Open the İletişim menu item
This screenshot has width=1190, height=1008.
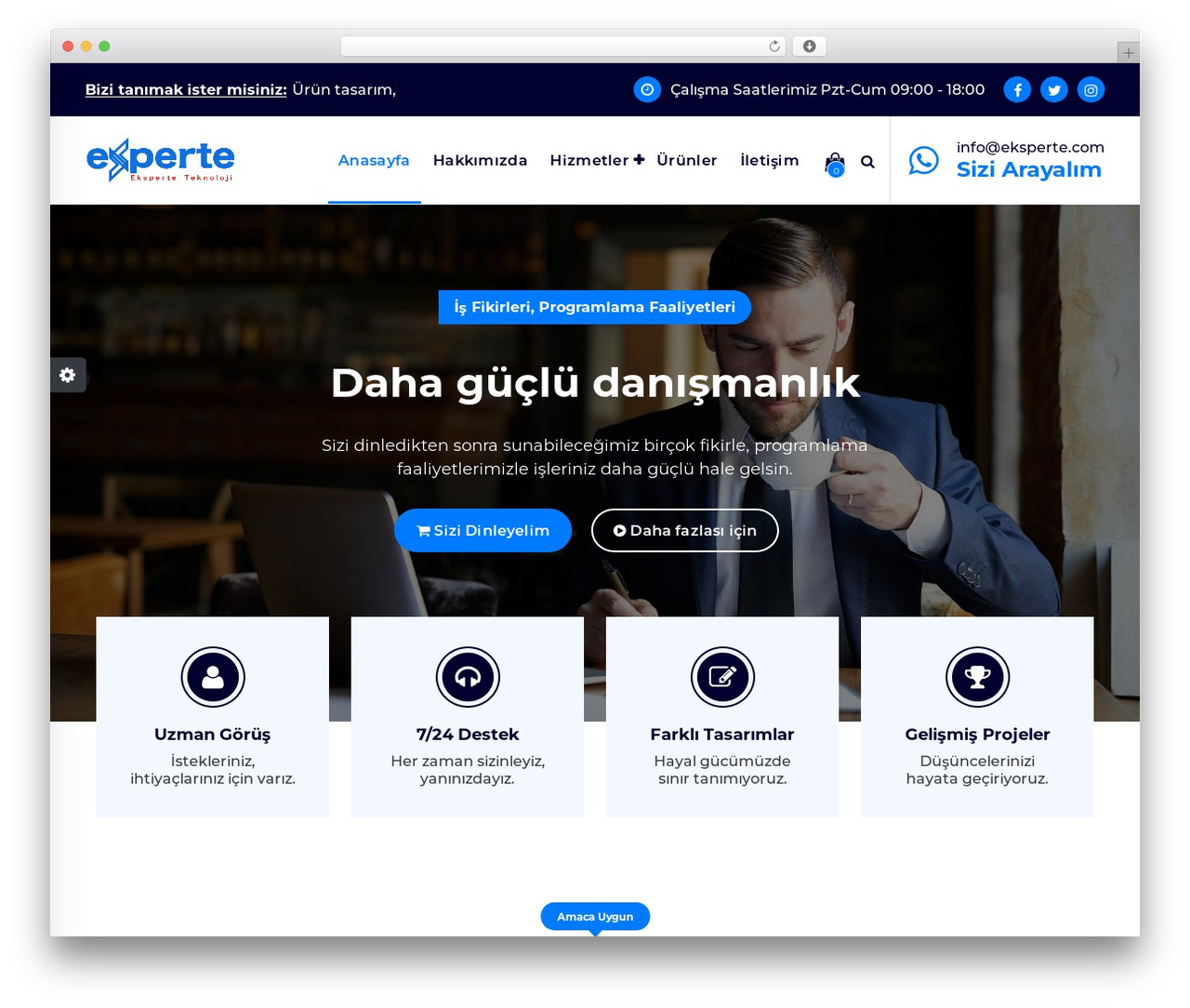click(x=770, y=160)
